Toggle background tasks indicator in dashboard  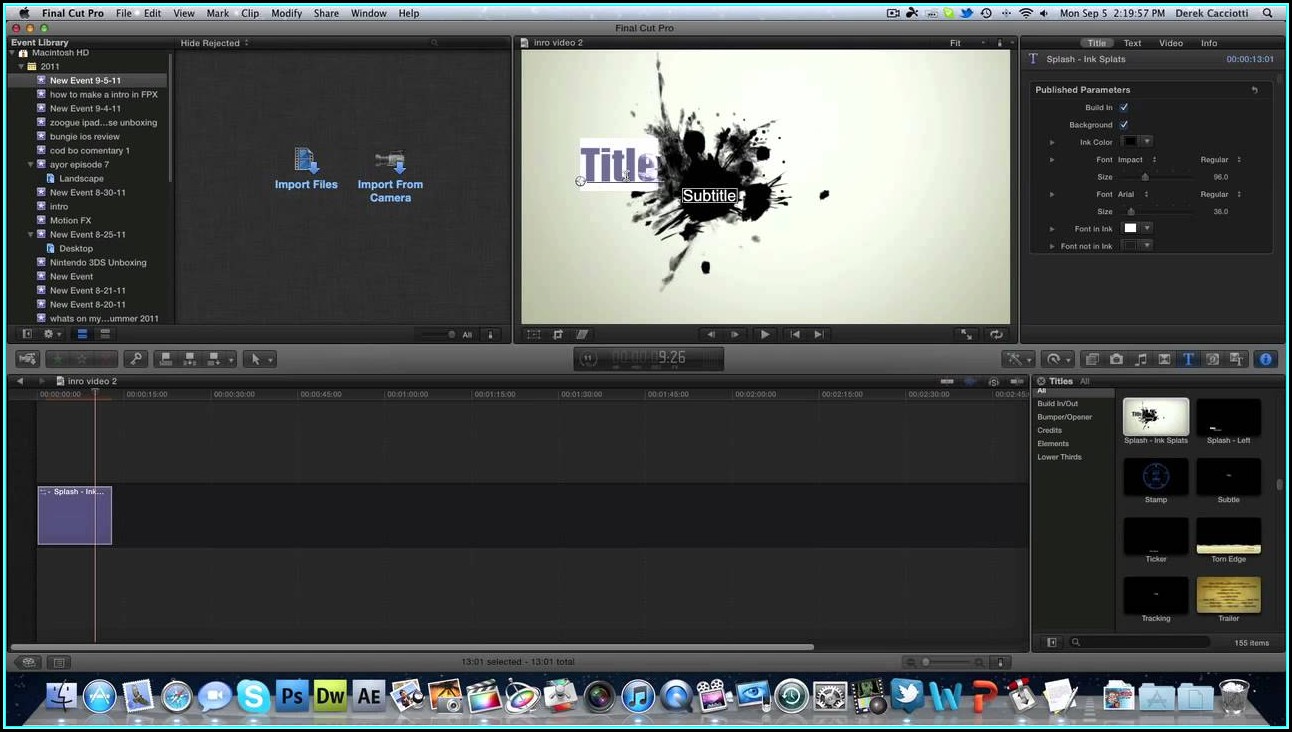pos(589,359)
